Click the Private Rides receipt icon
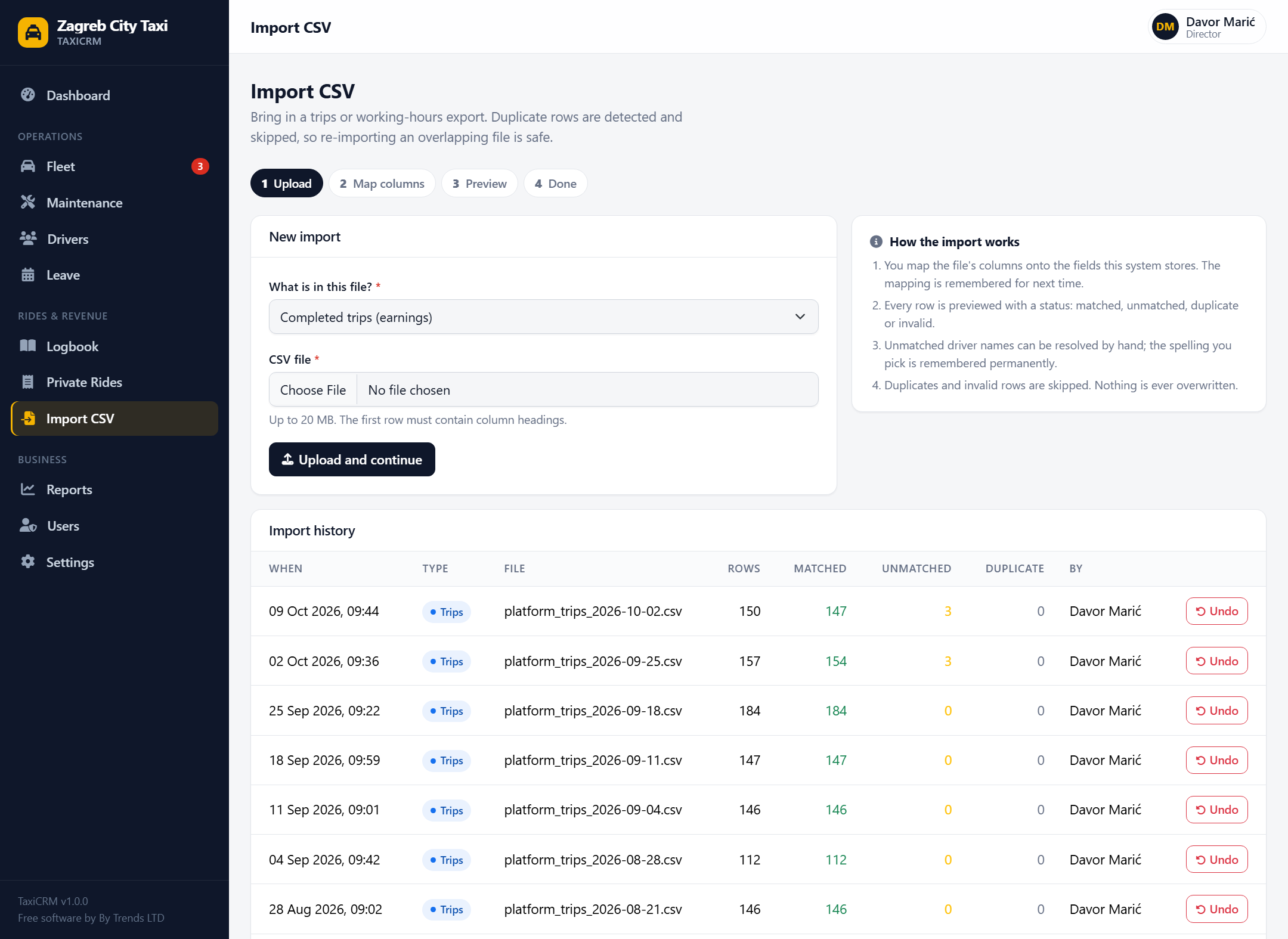Screen dimensions: 1288x939 (28, 382)
